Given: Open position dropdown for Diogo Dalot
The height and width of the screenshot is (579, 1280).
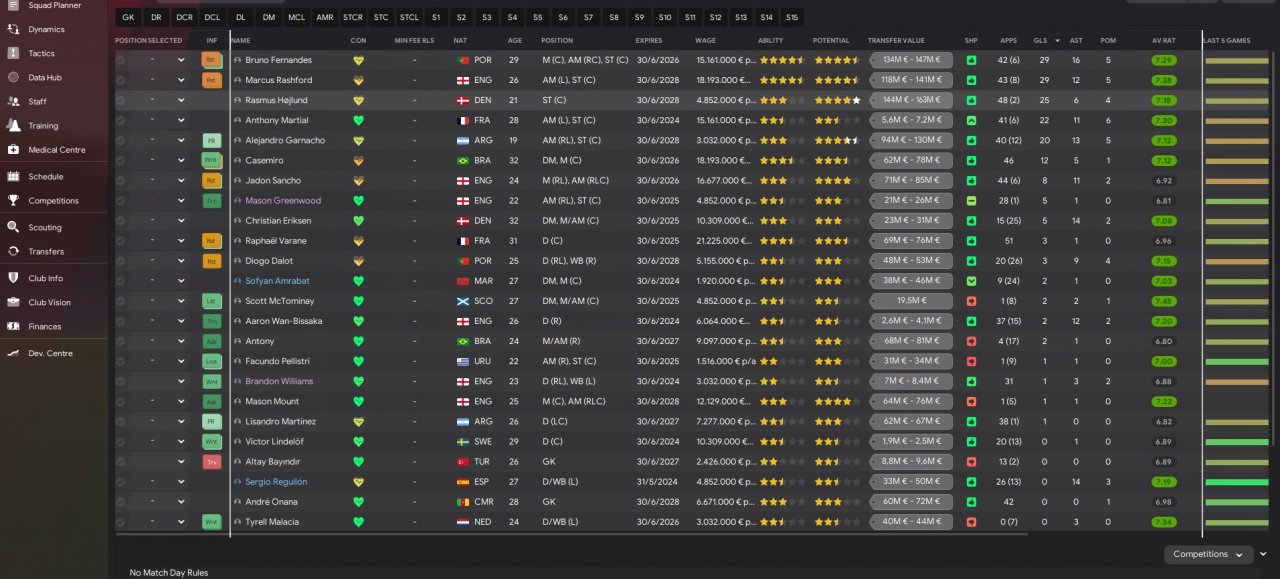Looking at the screenshot, I should point(181,260).
